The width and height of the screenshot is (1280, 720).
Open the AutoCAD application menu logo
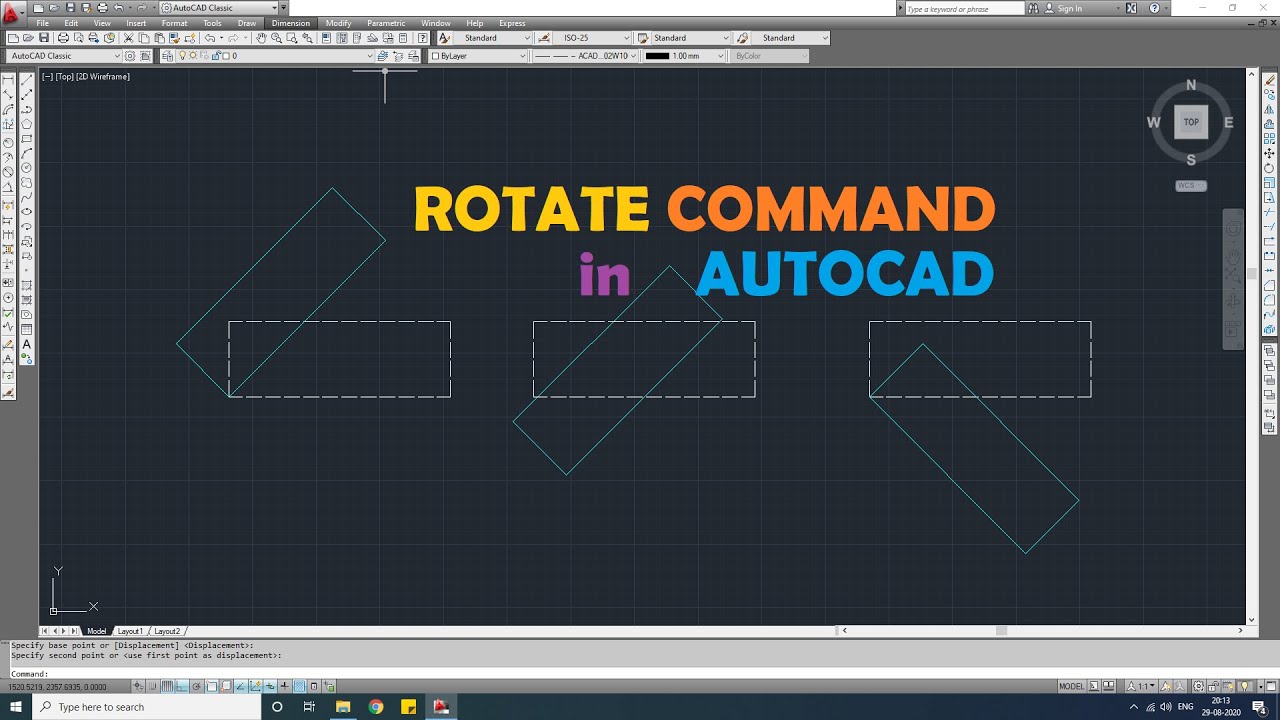[14, 15]
